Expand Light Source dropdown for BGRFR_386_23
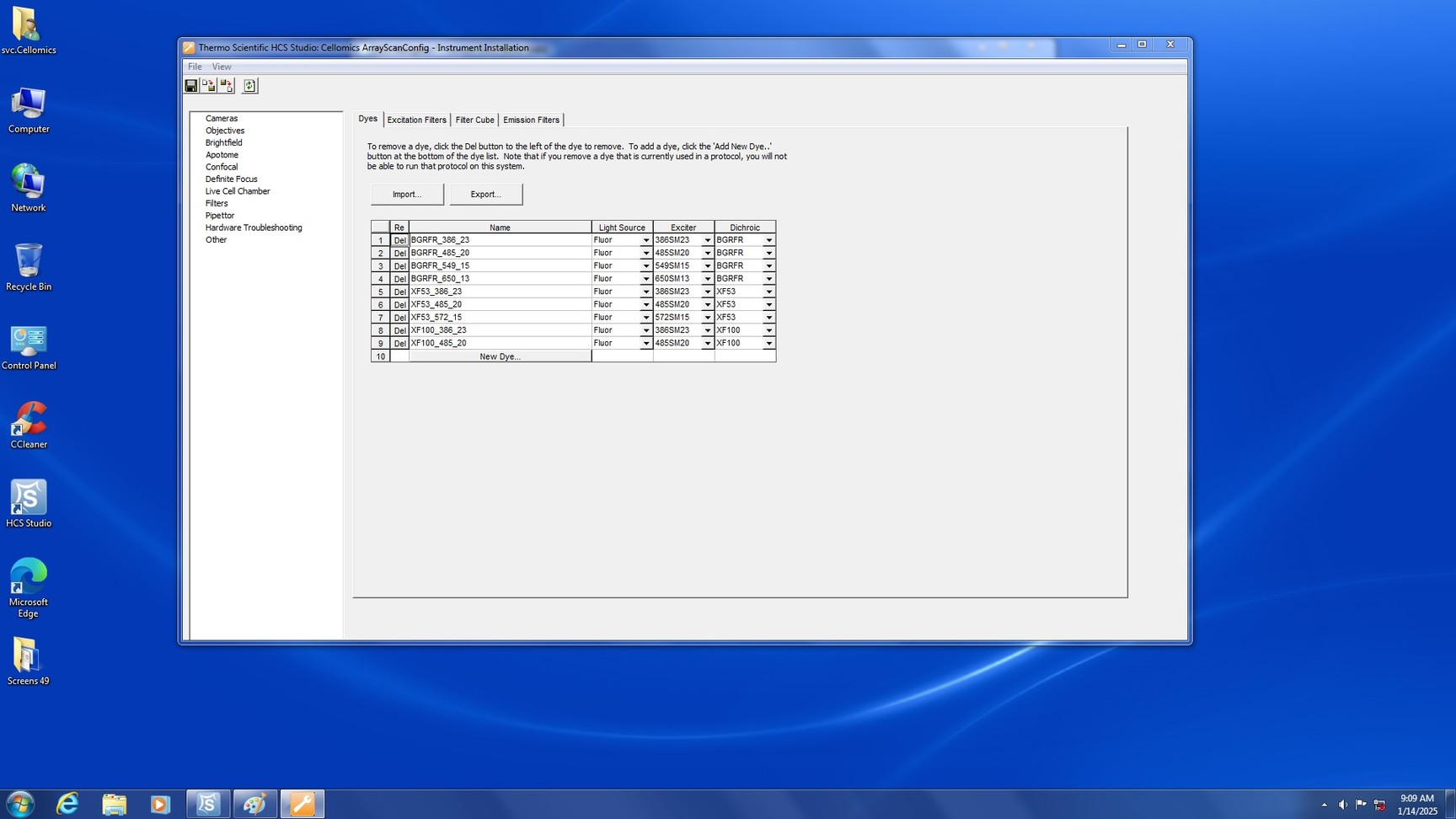The height and width of the screenshot is (819, 1456). coord(645,241)
